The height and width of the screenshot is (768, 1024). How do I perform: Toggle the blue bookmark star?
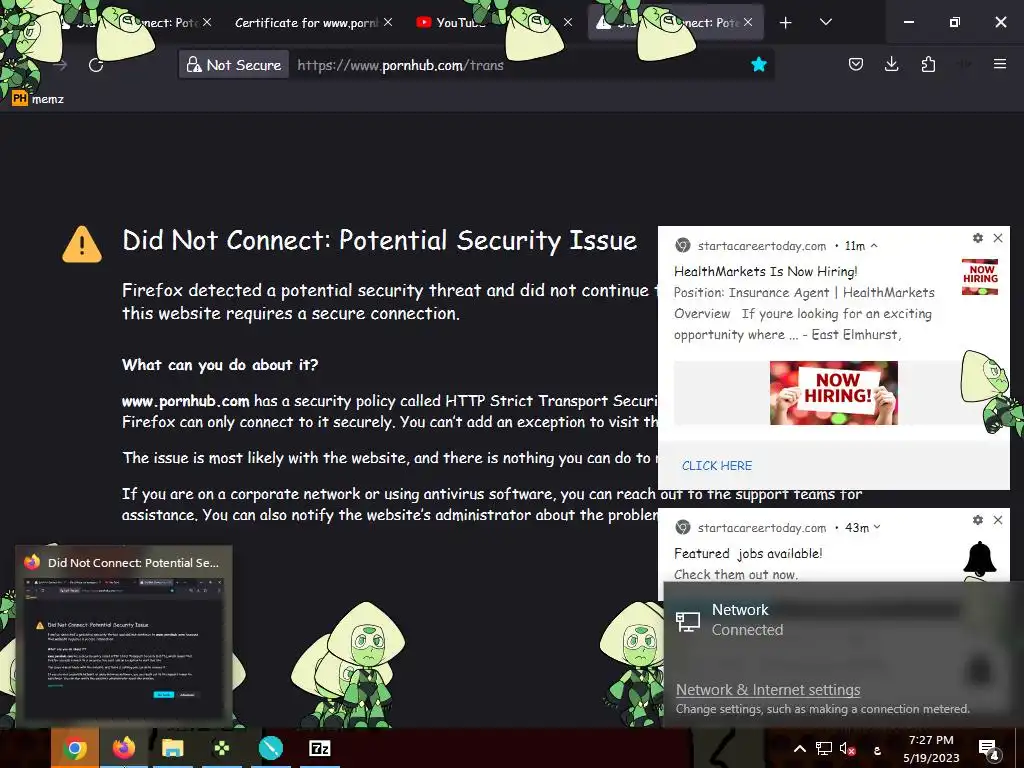(758, 64)
